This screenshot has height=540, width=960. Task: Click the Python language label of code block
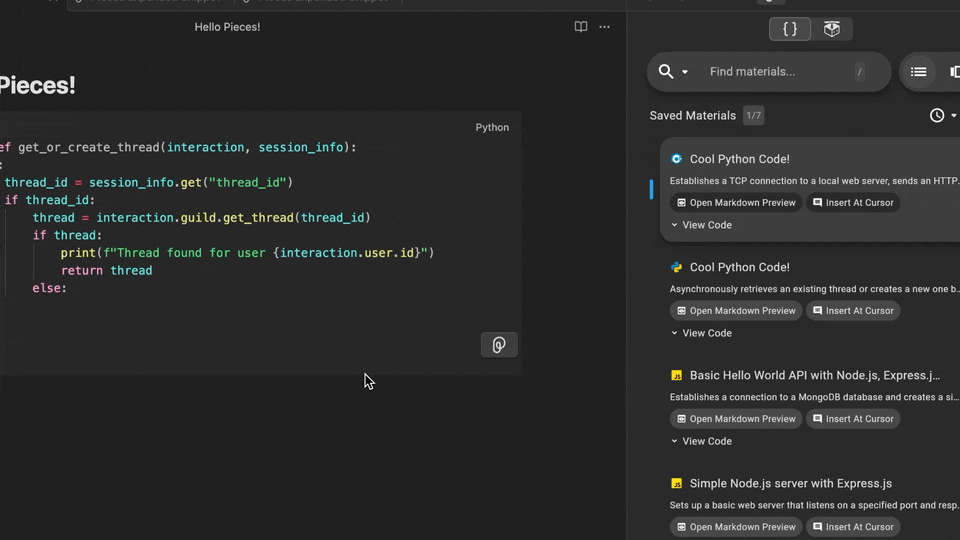click(x=492, y=127)
